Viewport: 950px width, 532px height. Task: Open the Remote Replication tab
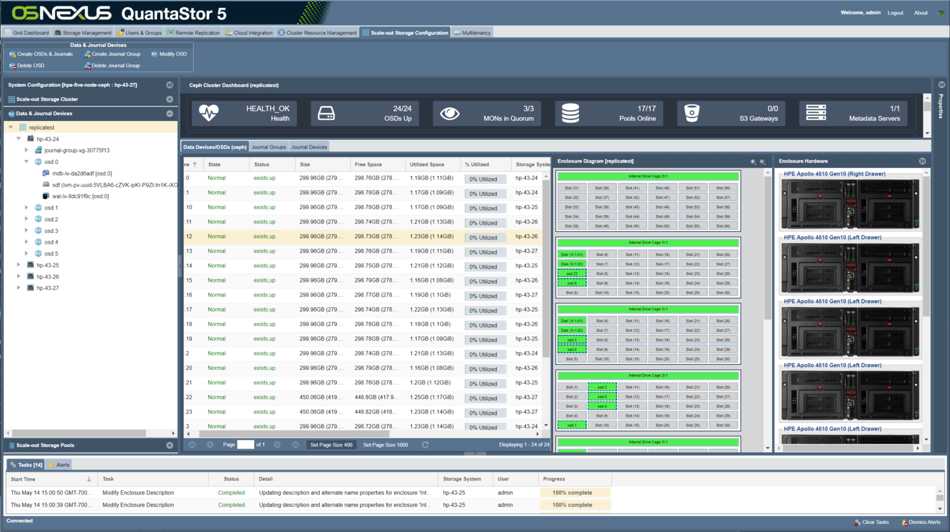click(x=194, y=33)
